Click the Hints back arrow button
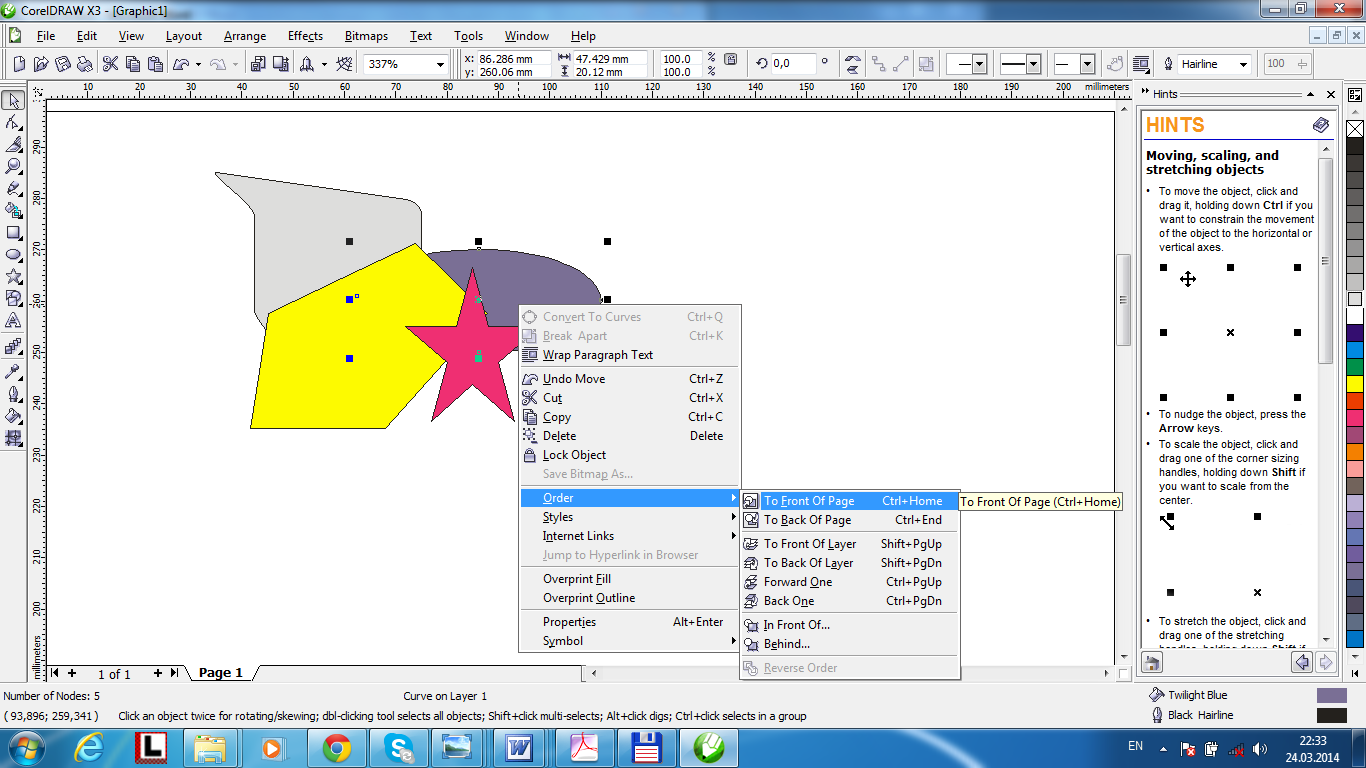Screen dimensions: 1366x768 (x=1302, y=662)
